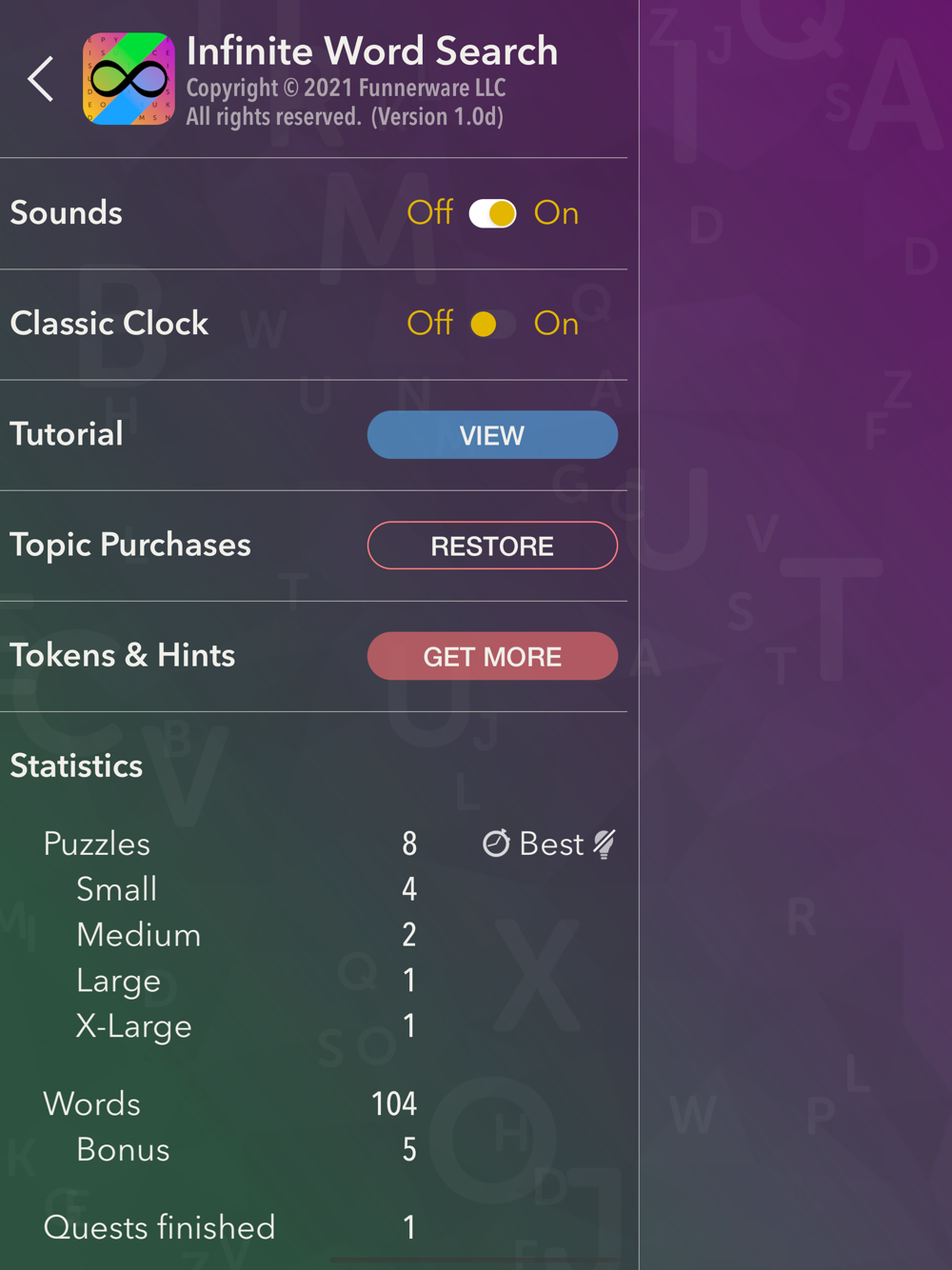The image size is (952, 1270).
Task: Get more tokens and hints
Action: coord(492,656)
